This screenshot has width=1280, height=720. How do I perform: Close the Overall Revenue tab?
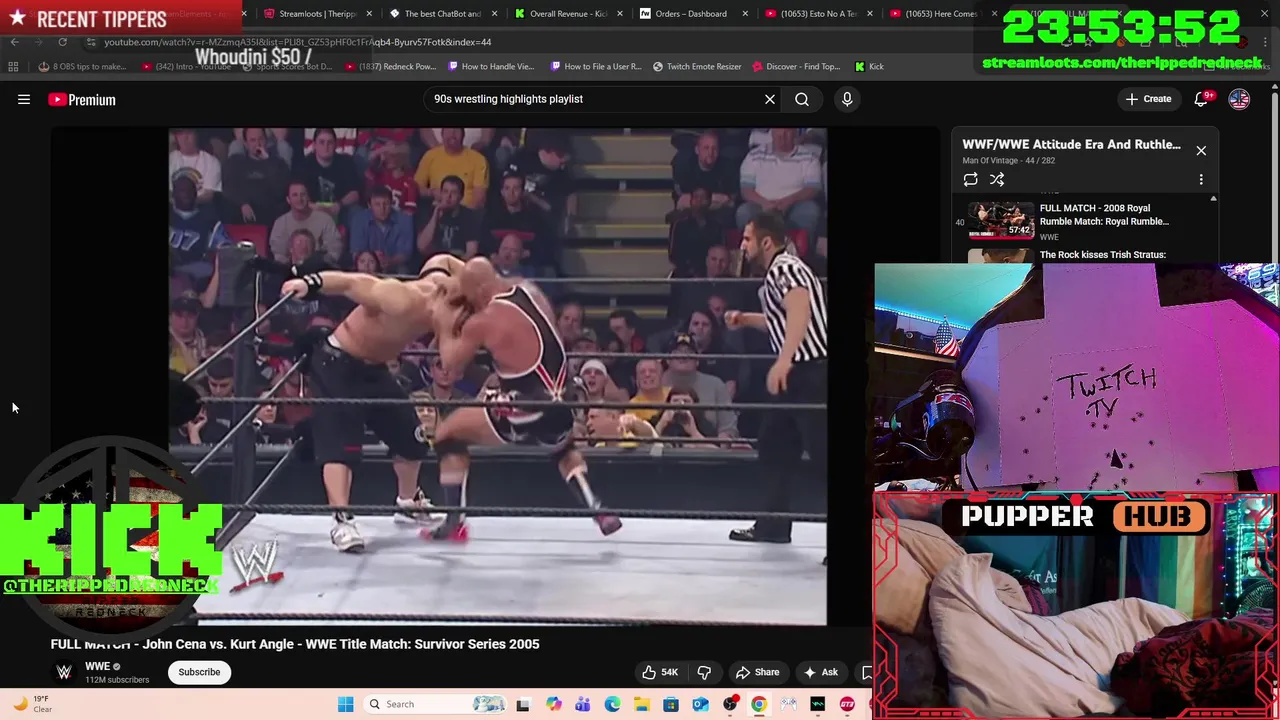[x=620, y=14]
